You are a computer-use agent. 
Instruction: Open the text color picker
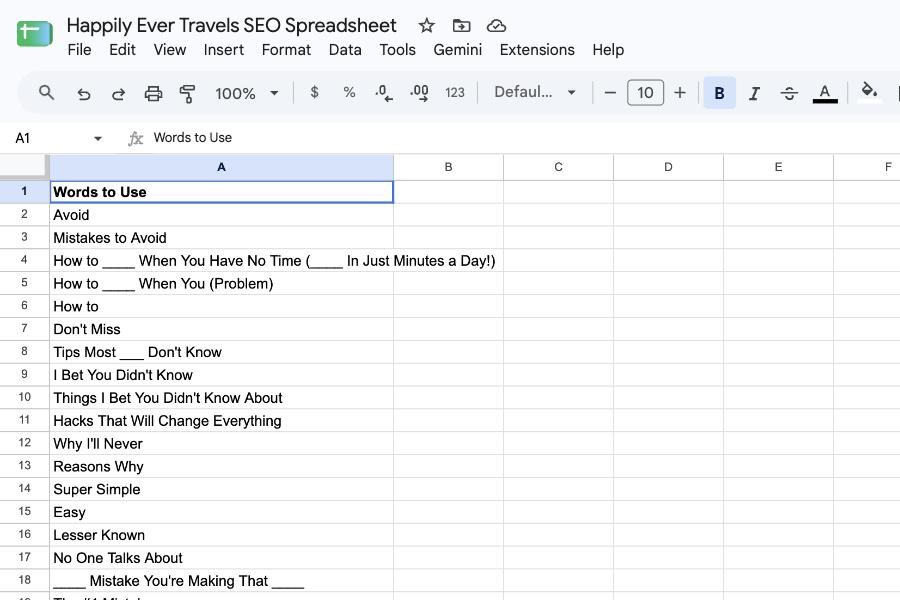click(825, 93)
